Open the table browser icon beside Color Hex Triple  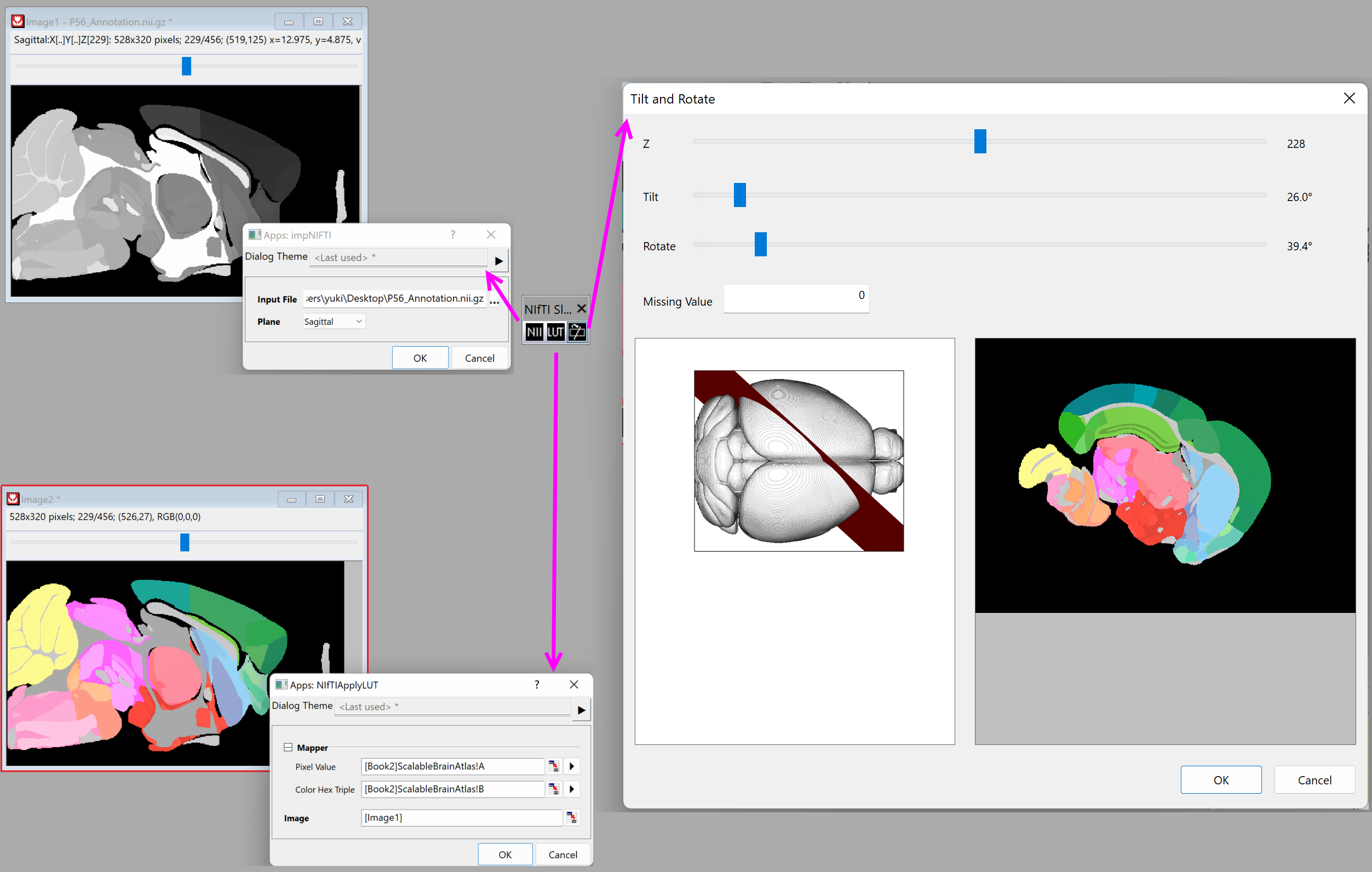click(x=553, y=789)
